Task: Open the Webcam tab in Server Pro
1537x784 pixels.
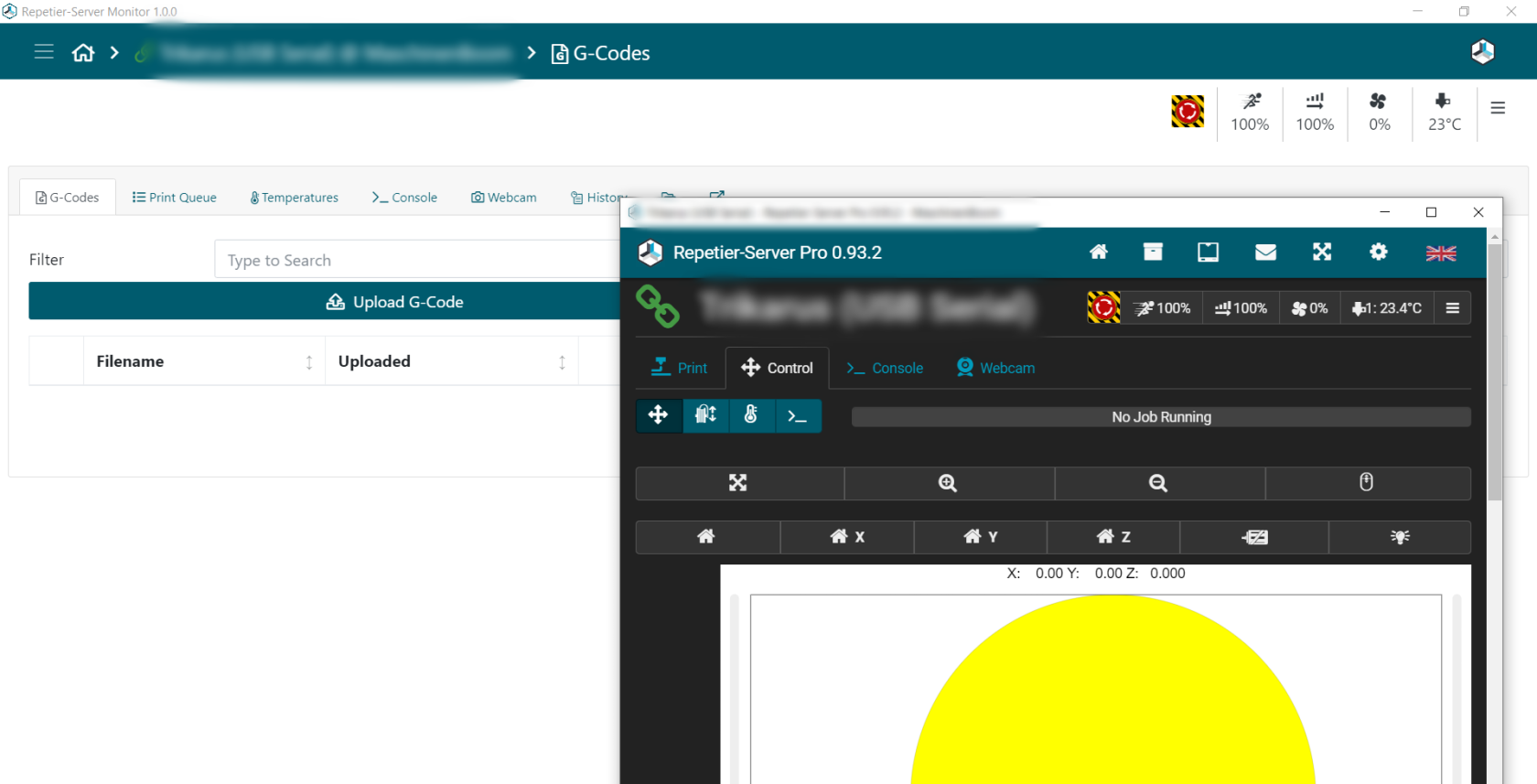Action: coord(995,368)
